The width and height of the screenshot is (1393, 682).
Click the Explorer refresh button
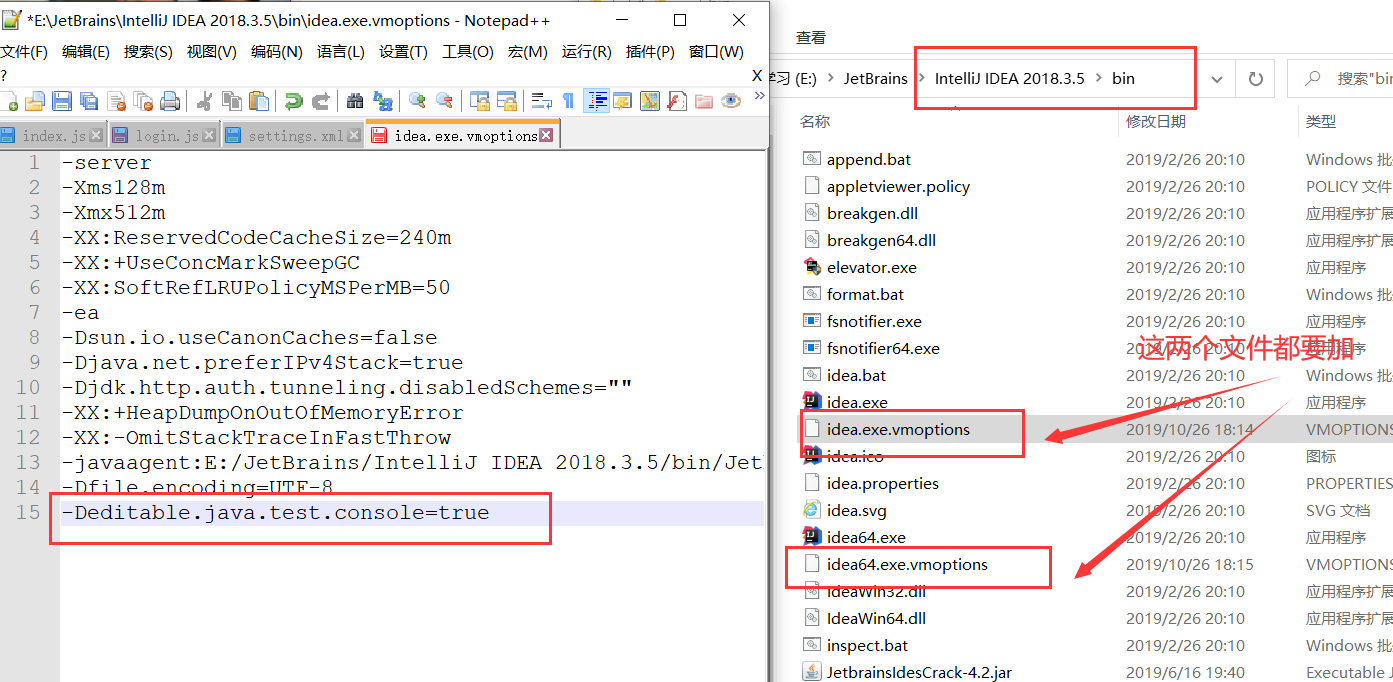[1255, 78]
